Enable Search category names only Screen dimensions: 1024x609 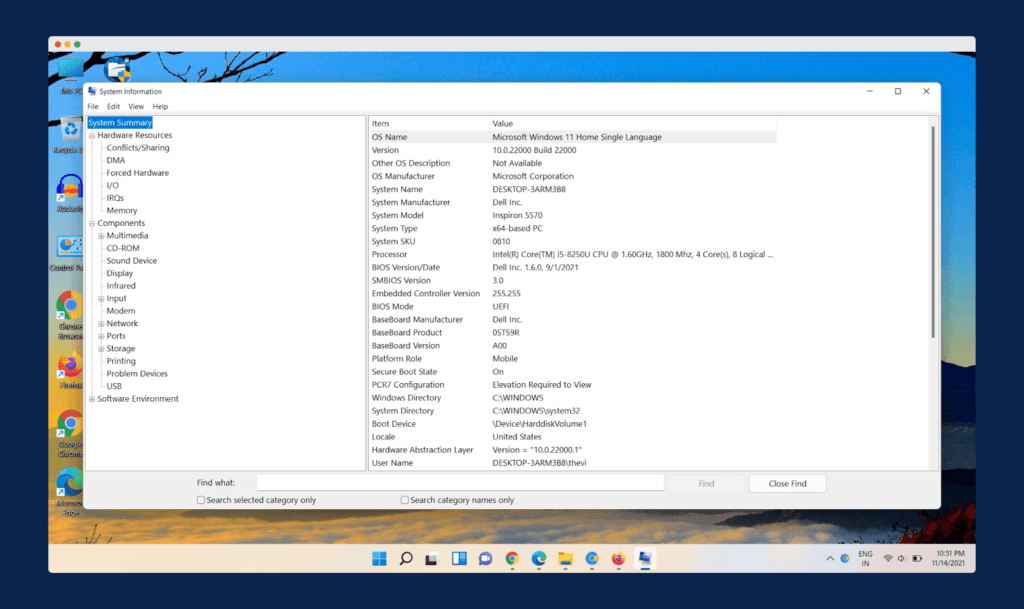404,498
